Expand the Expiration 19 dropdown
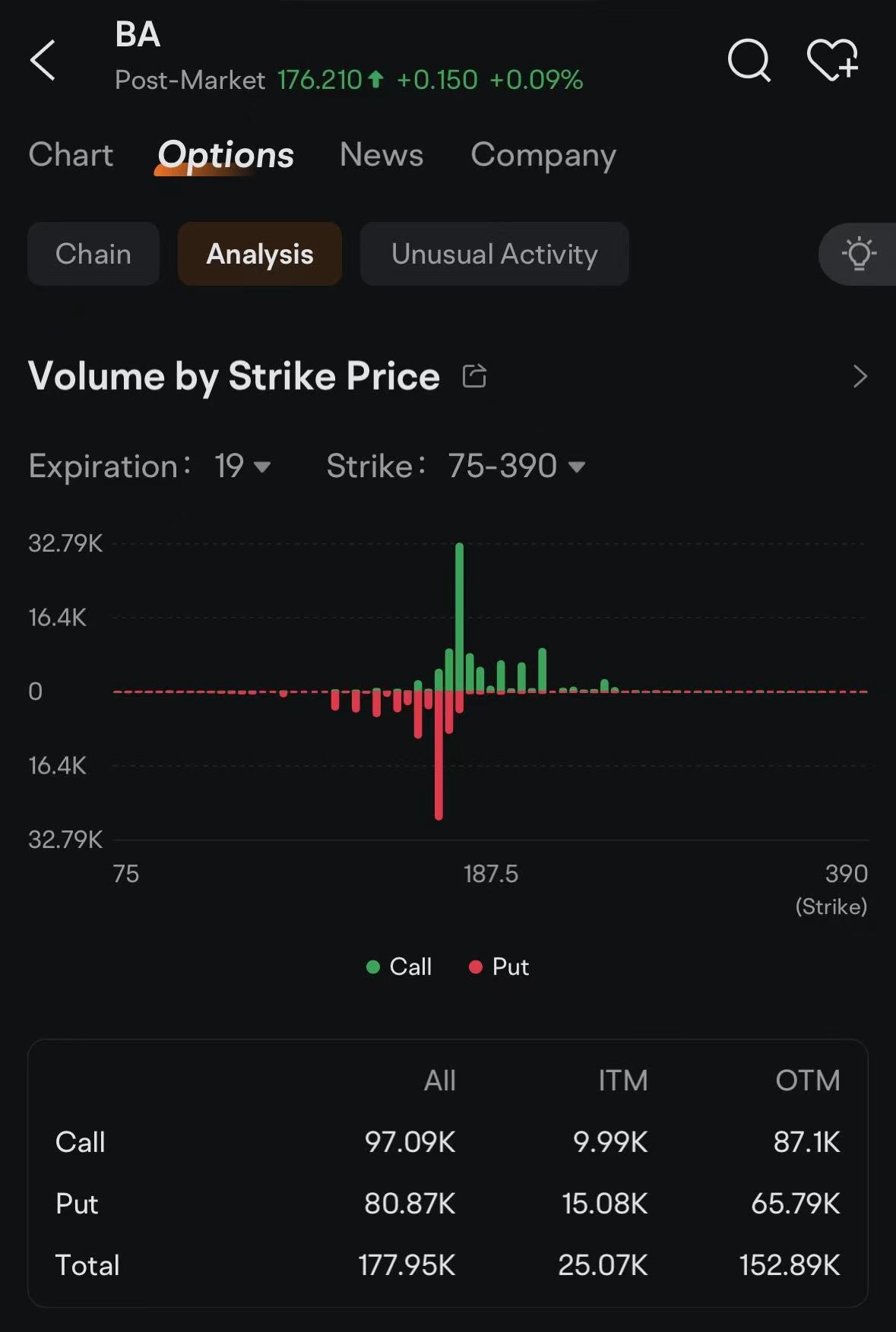896x1332 pixels. pos(242,466)
